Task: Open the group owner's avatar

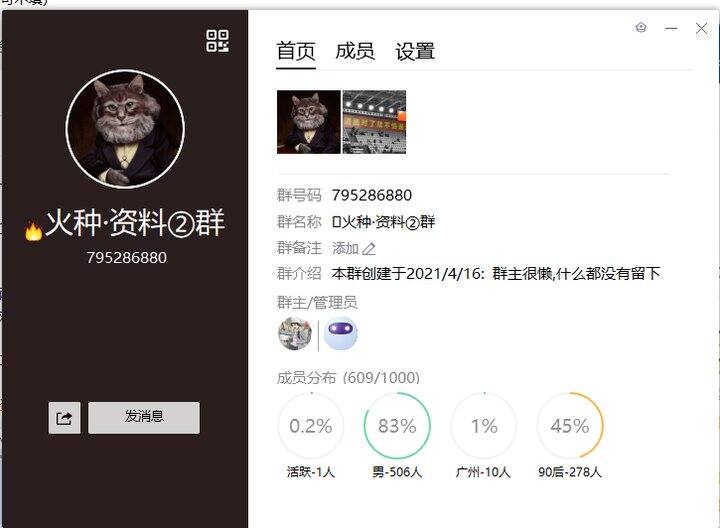Action: (295, 333)
